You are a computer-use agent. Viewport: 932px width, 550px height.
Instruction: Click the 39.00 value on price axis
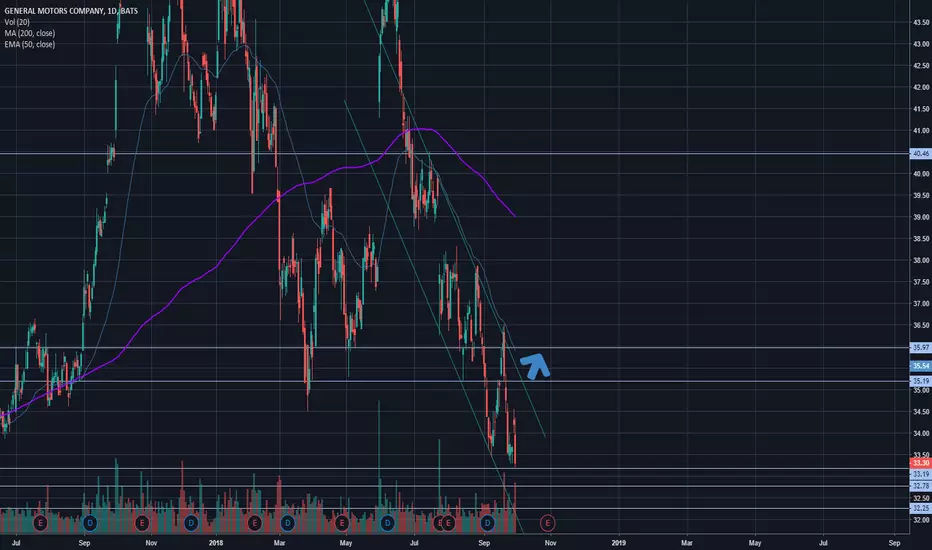[x=921, y=218]
